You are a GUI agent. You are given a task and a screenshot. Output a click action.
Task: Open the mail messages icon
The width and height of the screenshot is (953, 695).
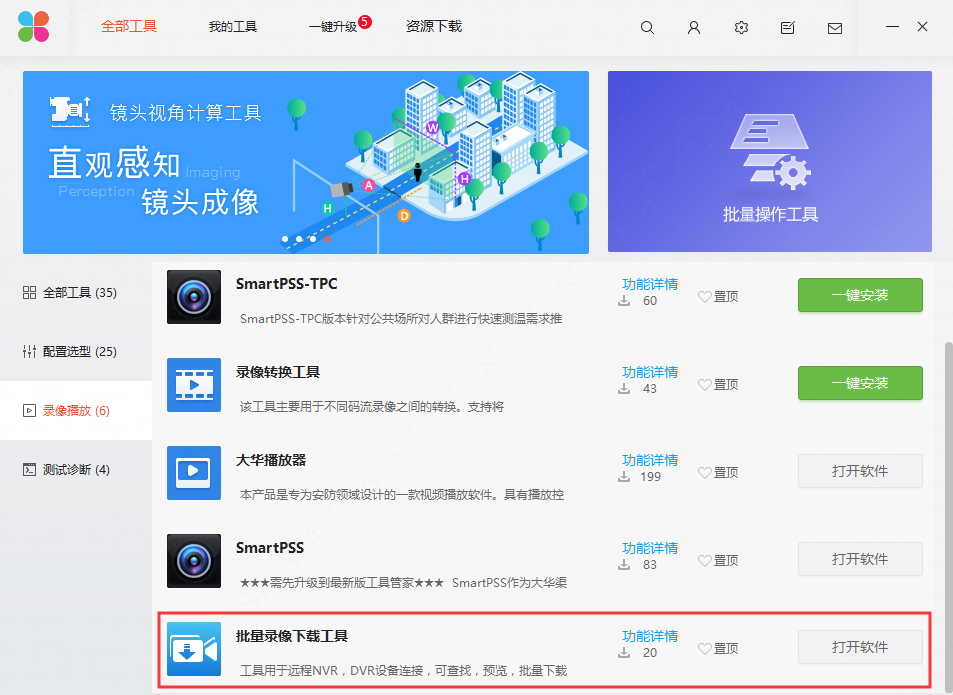[x=835, y=28]
